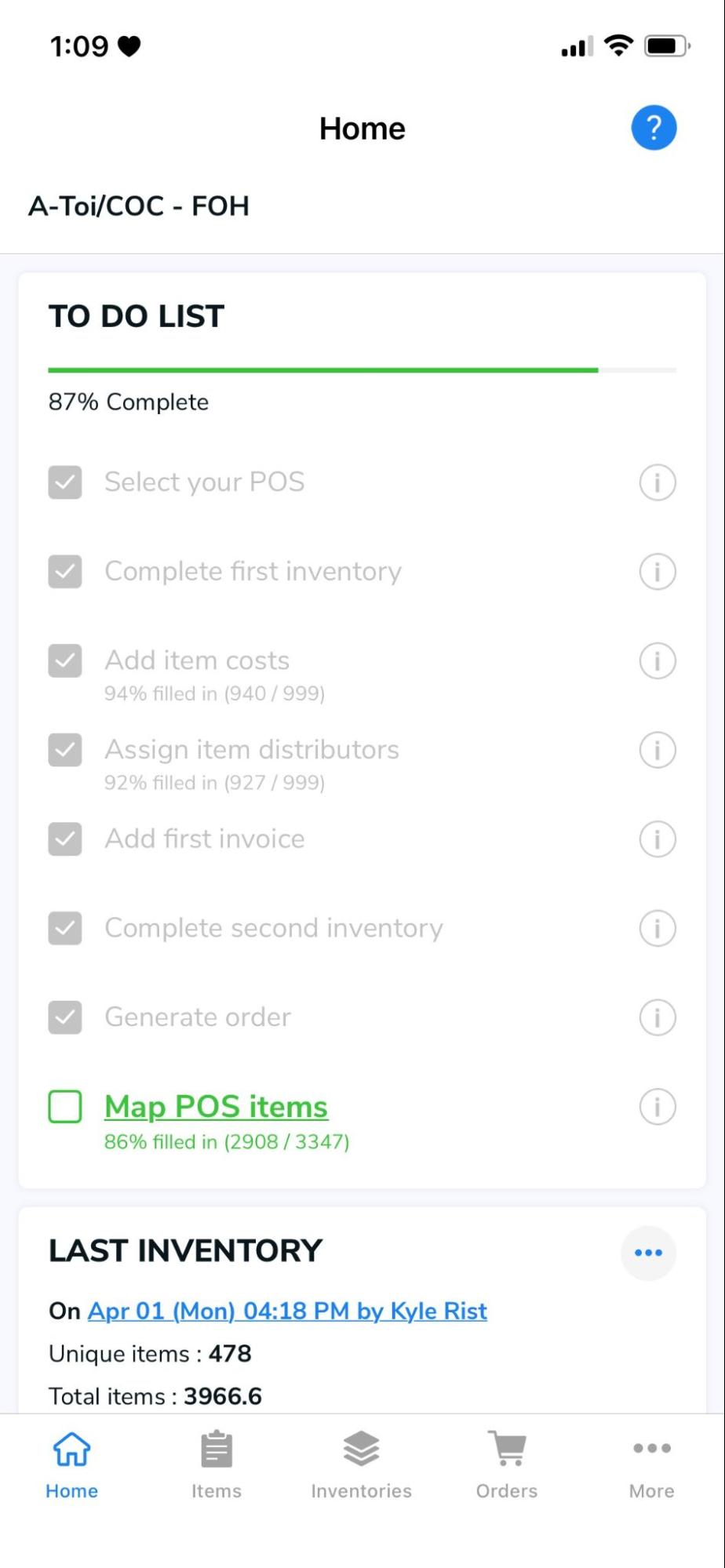Open Inventories from the bottom navigation
The image size is (725, 1568).
coord(360,1448)
